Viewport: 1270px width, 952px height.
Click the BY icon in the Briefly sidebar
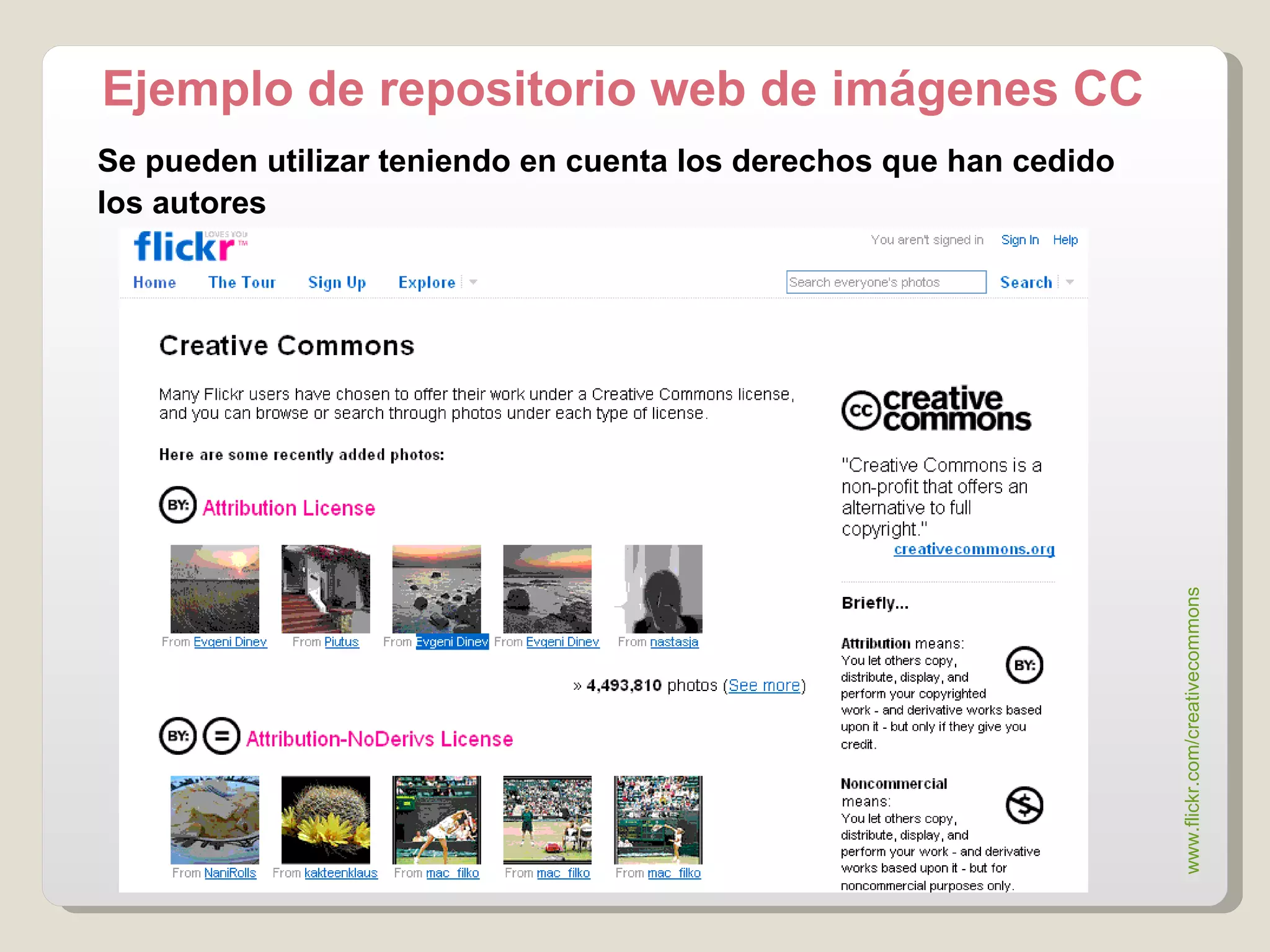1024,665
